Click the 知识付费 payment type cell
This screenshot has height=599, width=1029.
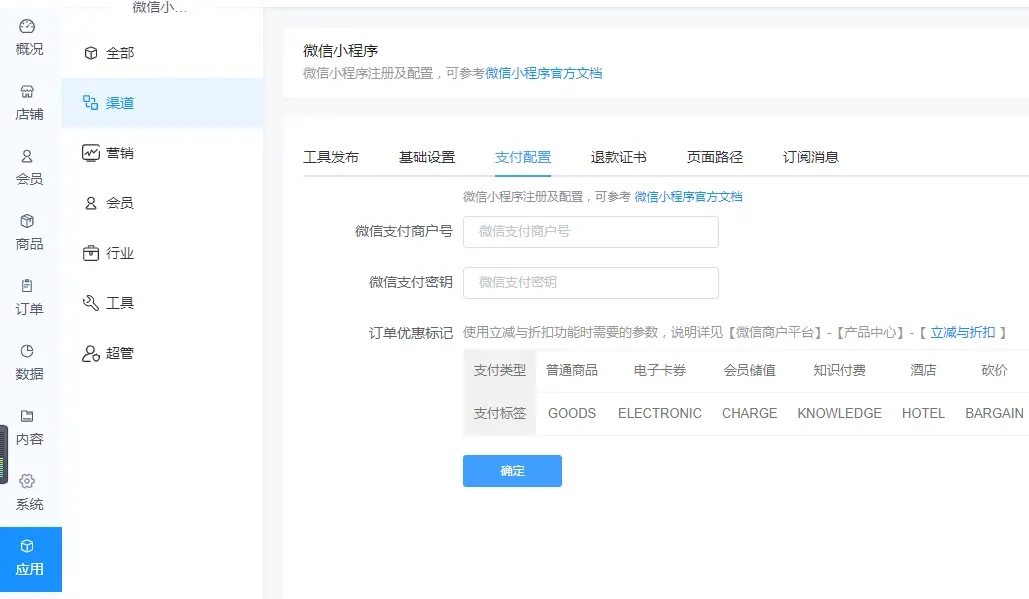839,370
